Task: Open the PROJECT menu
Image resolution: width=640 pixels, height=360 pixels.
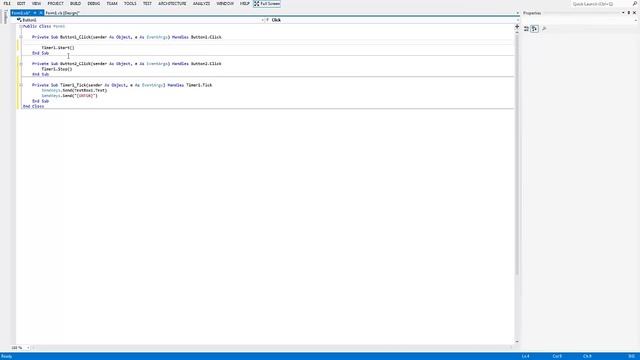Action: tap(56, 3)
